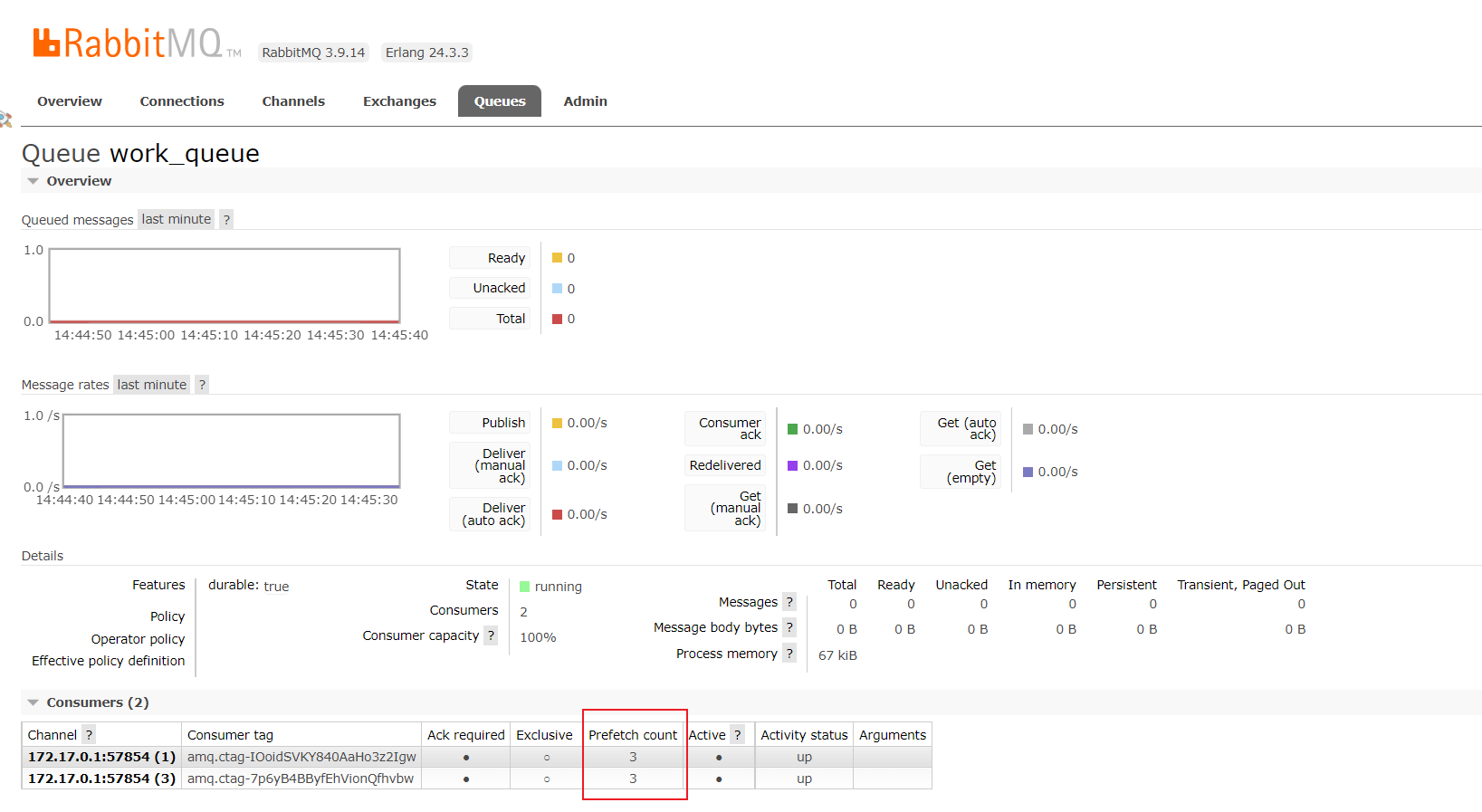The width and height of the screenshot is (1482, 812).
Task: Click the Consumer ack green swatch
Action: (x=793, y=429)
